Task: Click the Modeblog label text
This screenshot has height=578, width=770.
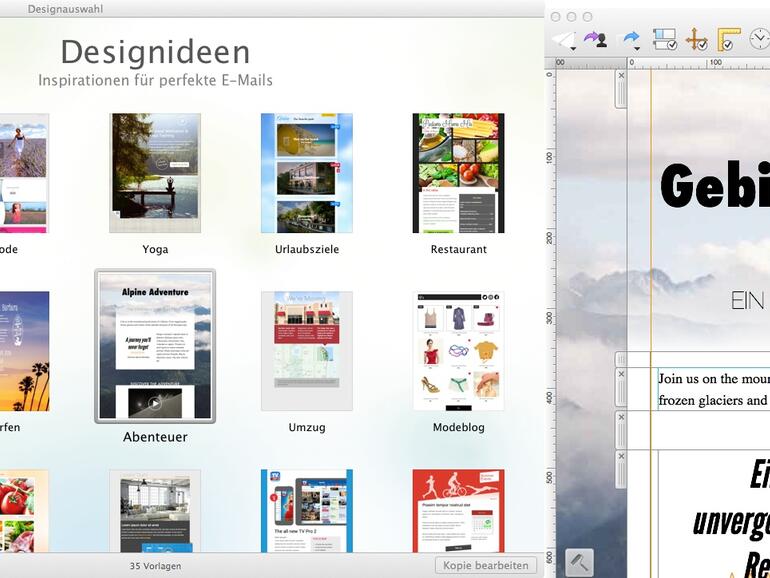Action: click(459, 427)
